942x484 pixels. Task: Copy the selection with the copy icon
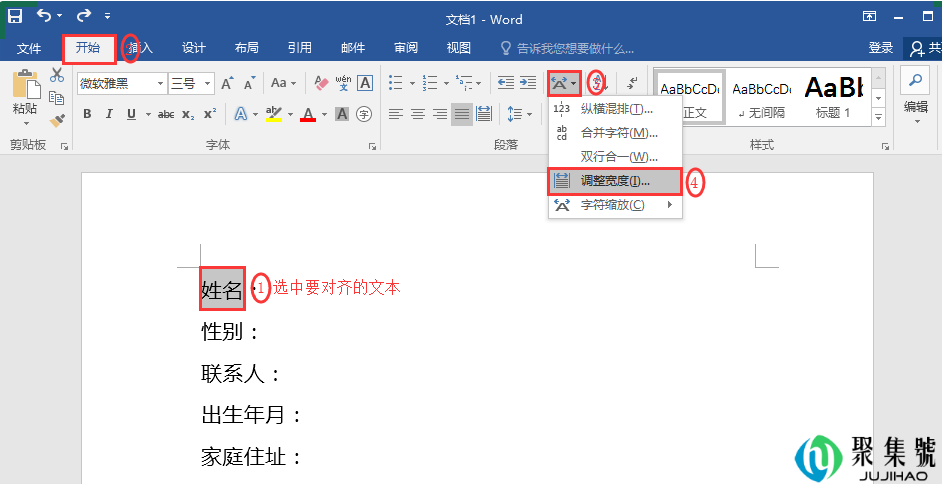click(57, 98)
